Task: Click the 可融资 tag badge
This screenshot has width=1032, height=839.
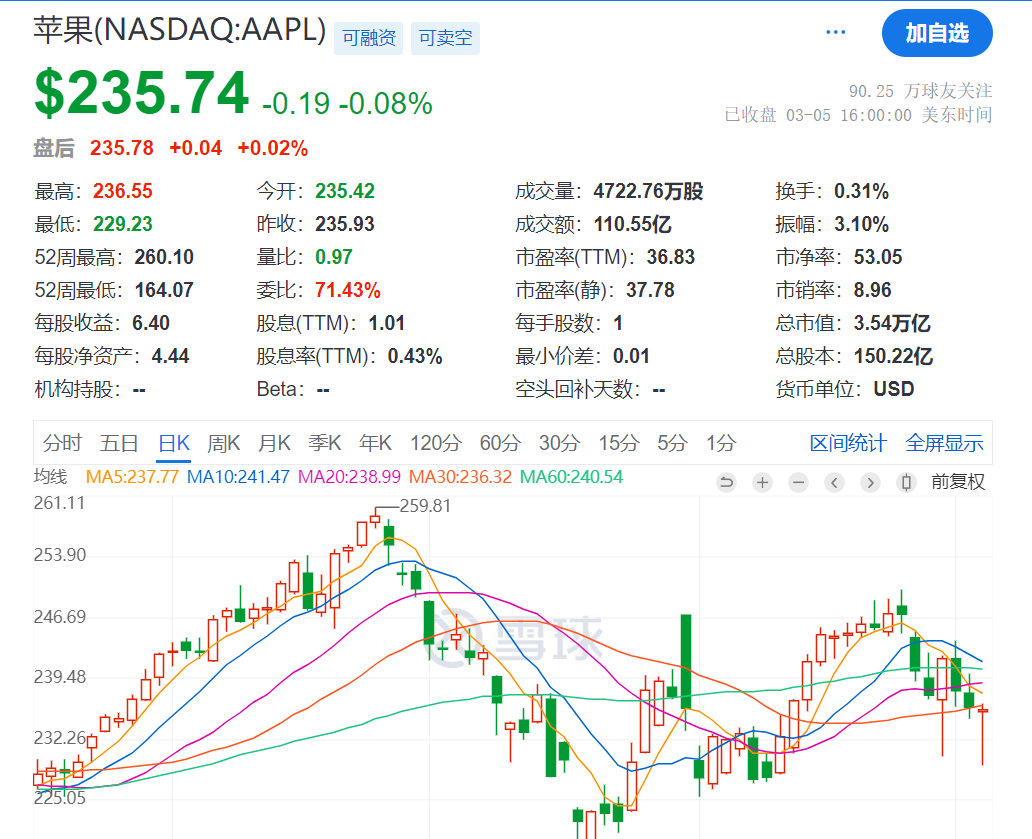Action: (x=369, y=38)
